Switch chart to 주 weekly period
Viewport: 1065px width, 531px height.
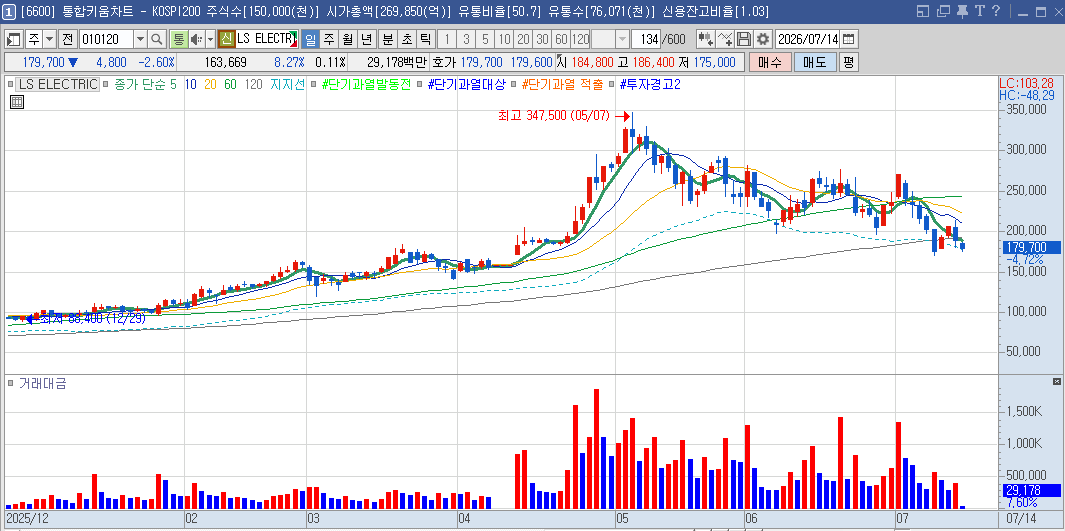329,39
